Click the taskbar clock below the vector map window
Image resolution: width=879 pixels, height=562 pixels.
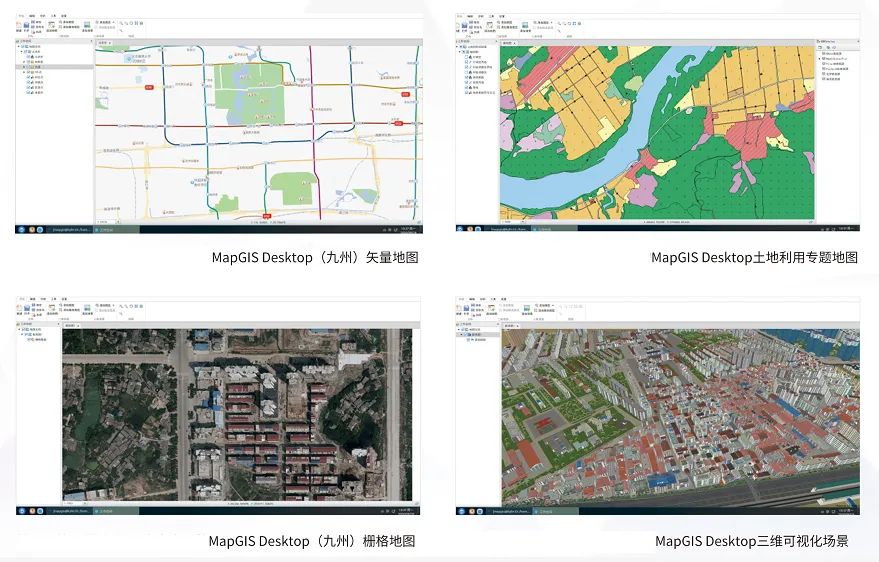click(x=408, y=229)
